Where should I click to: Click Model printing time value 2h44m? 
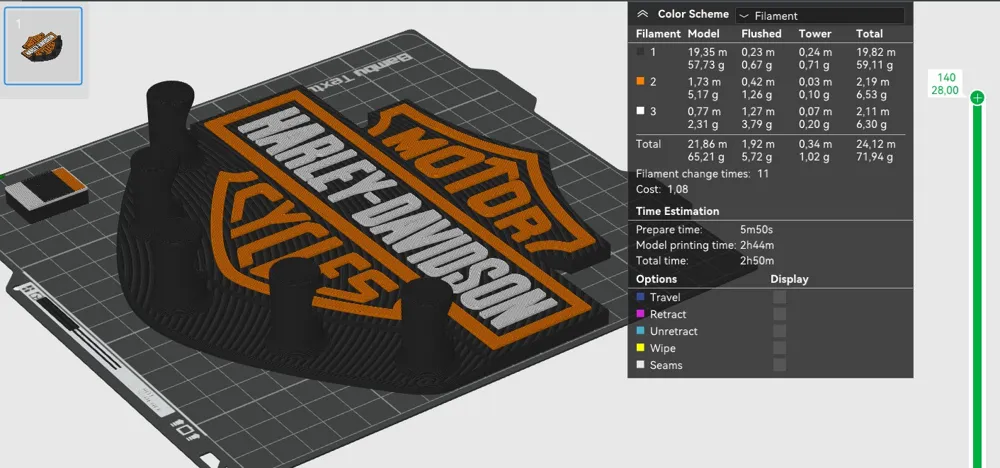click(x=757, y=245)
